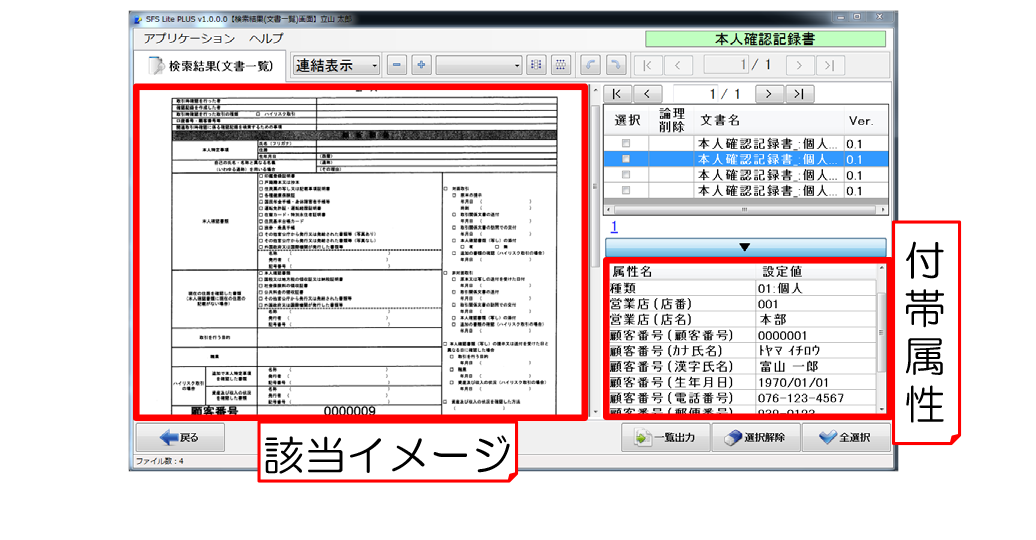The image size is (1036, 540).
Task: Select the highlighted 本人確認記録書_個人 row name
Action: tap(768, 159)
